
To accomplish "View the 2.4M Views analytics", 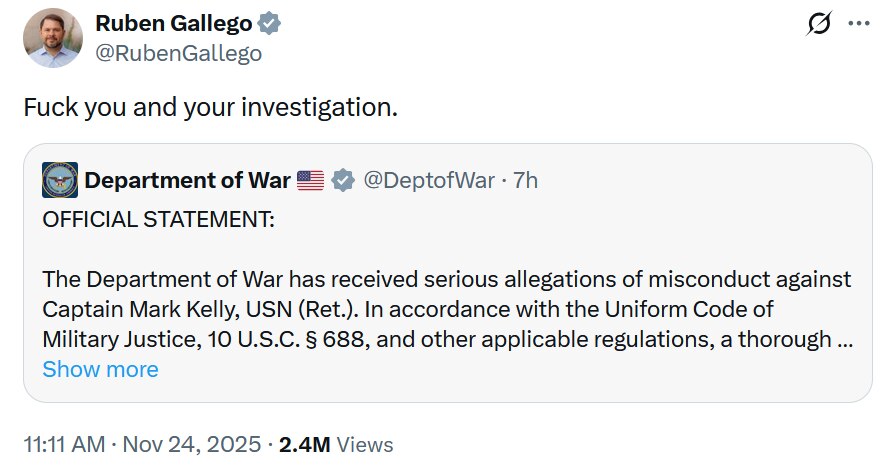I will coord(336,444).
